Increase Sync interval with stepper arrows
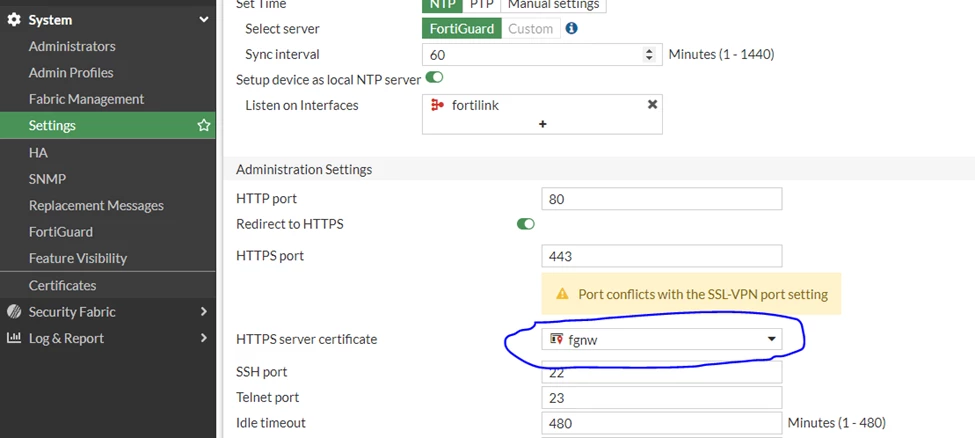This screenshot has width=975, height=438. [x=649, y=51]
